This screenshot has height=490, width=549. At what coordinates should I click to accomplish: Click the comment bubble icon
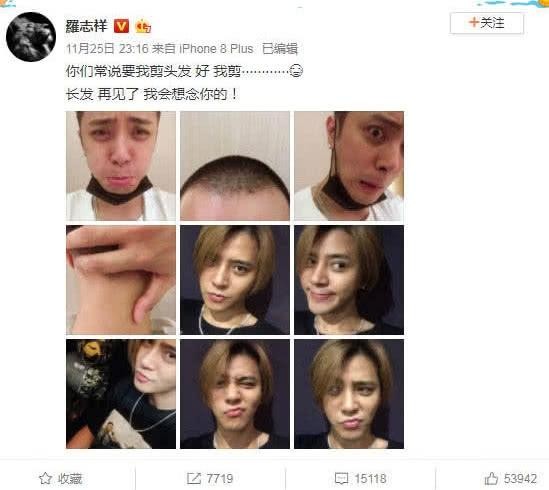341,478
